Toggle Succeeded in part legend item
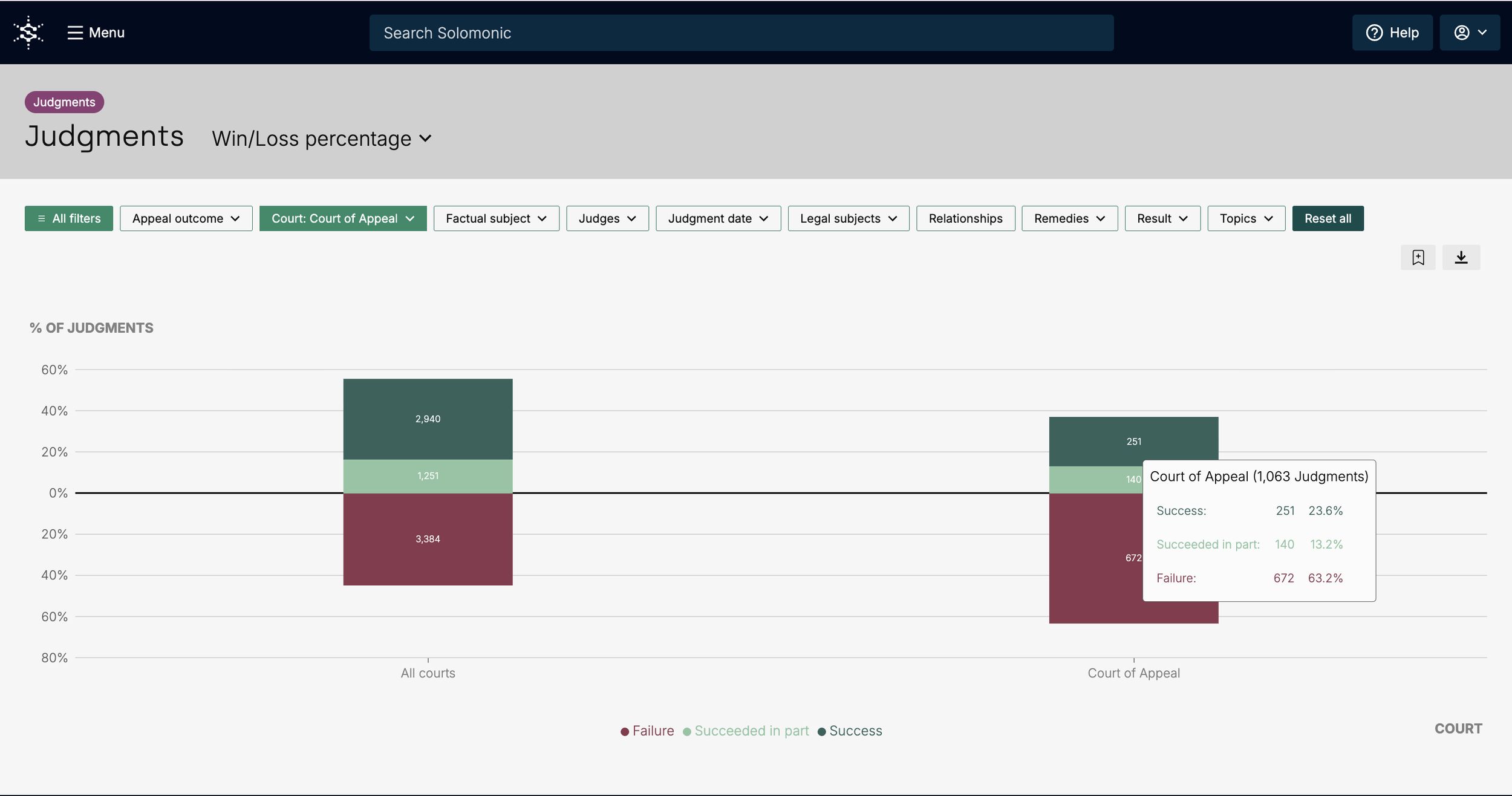 click(x=746, y=731)
